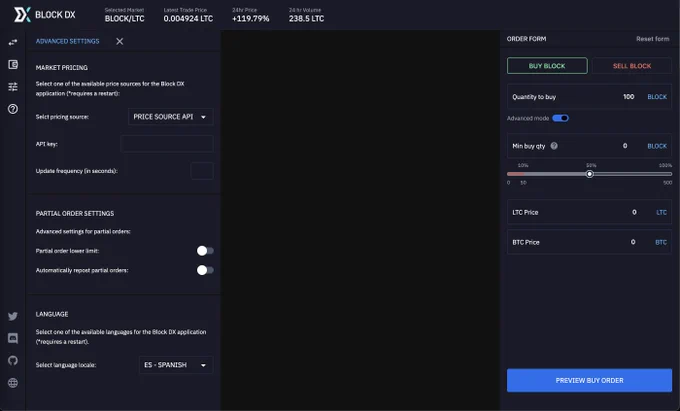Click the Partial Order Settings heading

pyautogui.click(x=75, y=213)
